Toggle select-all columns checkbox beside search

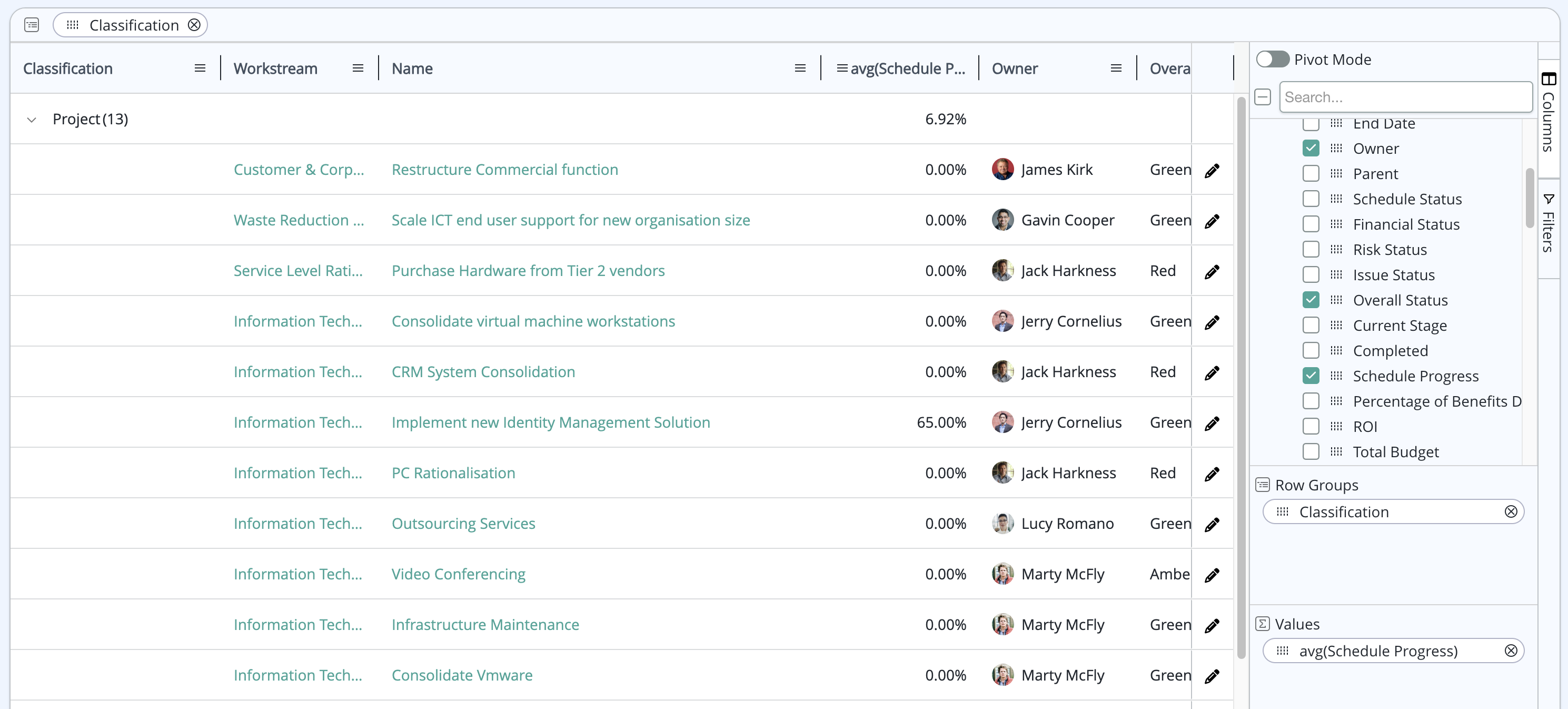tap(1263, 97)
